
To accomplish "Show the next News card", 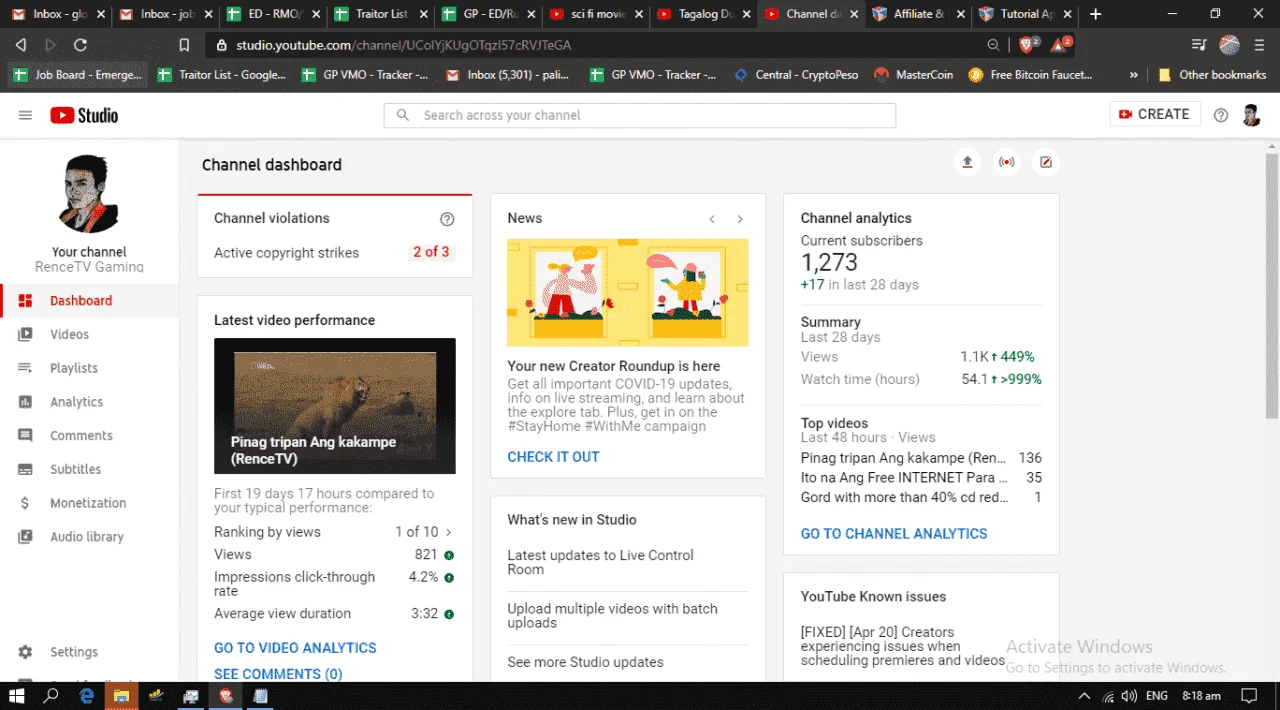I will point(740,219).
